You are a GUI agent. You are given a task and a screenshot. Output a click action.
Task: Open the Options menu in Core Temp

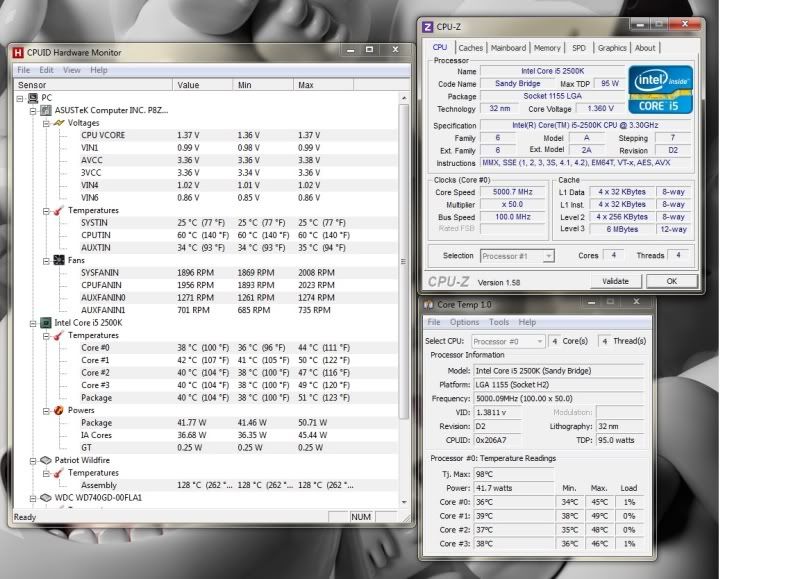pyautogui.click(x=463, y=322)
